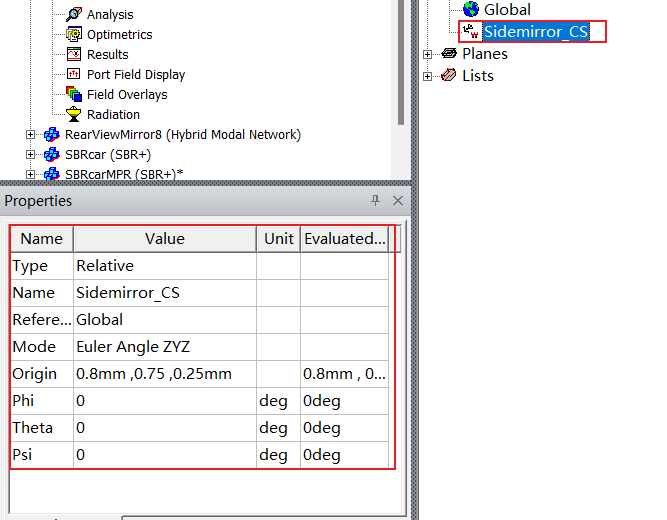Click the Psi evaluated 0deg cell
Screen dimensions: 667x520
[345, 455]
